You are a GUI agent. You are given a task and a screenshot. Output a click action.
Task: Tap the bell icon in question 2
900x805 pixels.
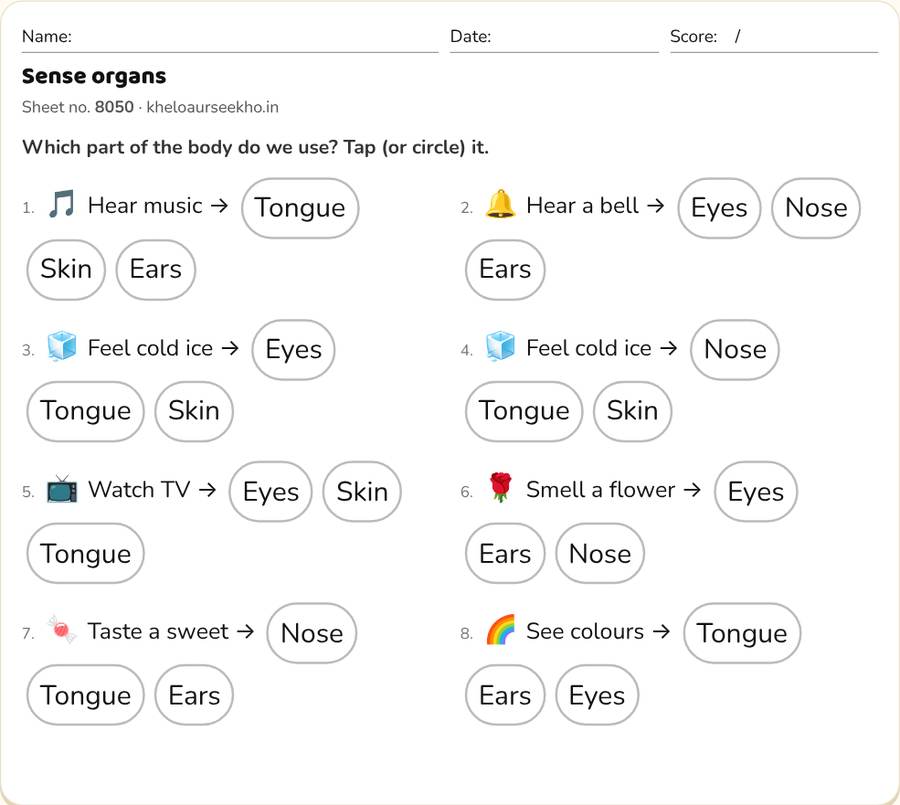click(500, 204)
